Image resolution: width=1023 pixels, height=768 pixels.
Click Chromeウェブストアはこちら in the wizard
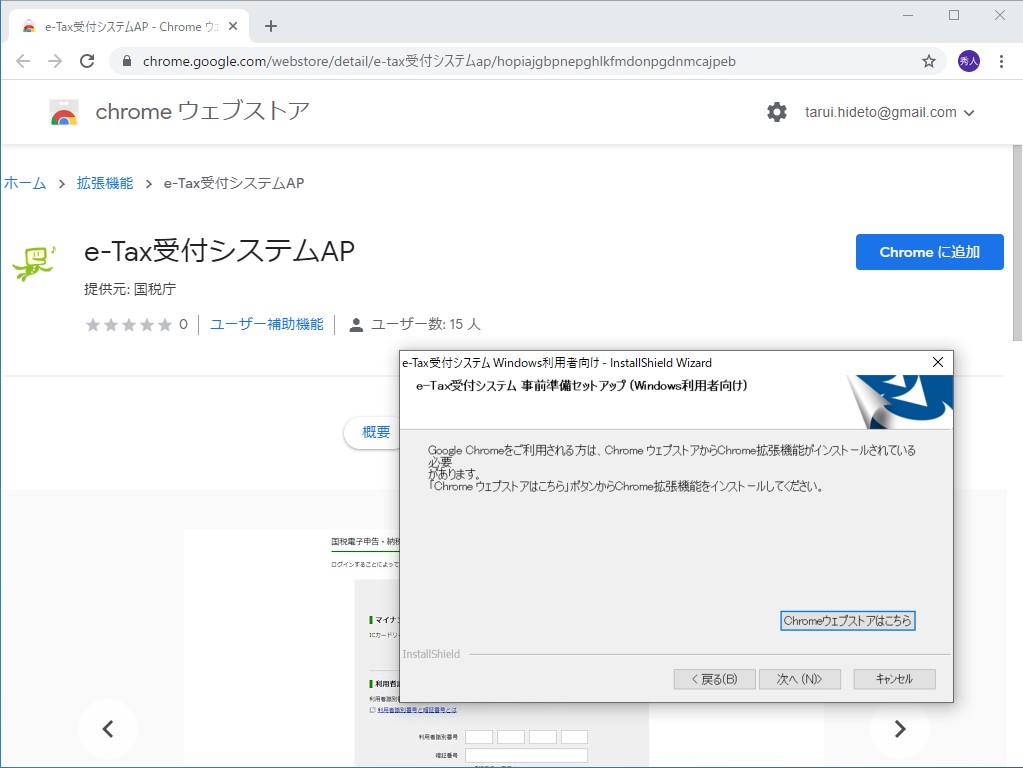coord(847,620)
